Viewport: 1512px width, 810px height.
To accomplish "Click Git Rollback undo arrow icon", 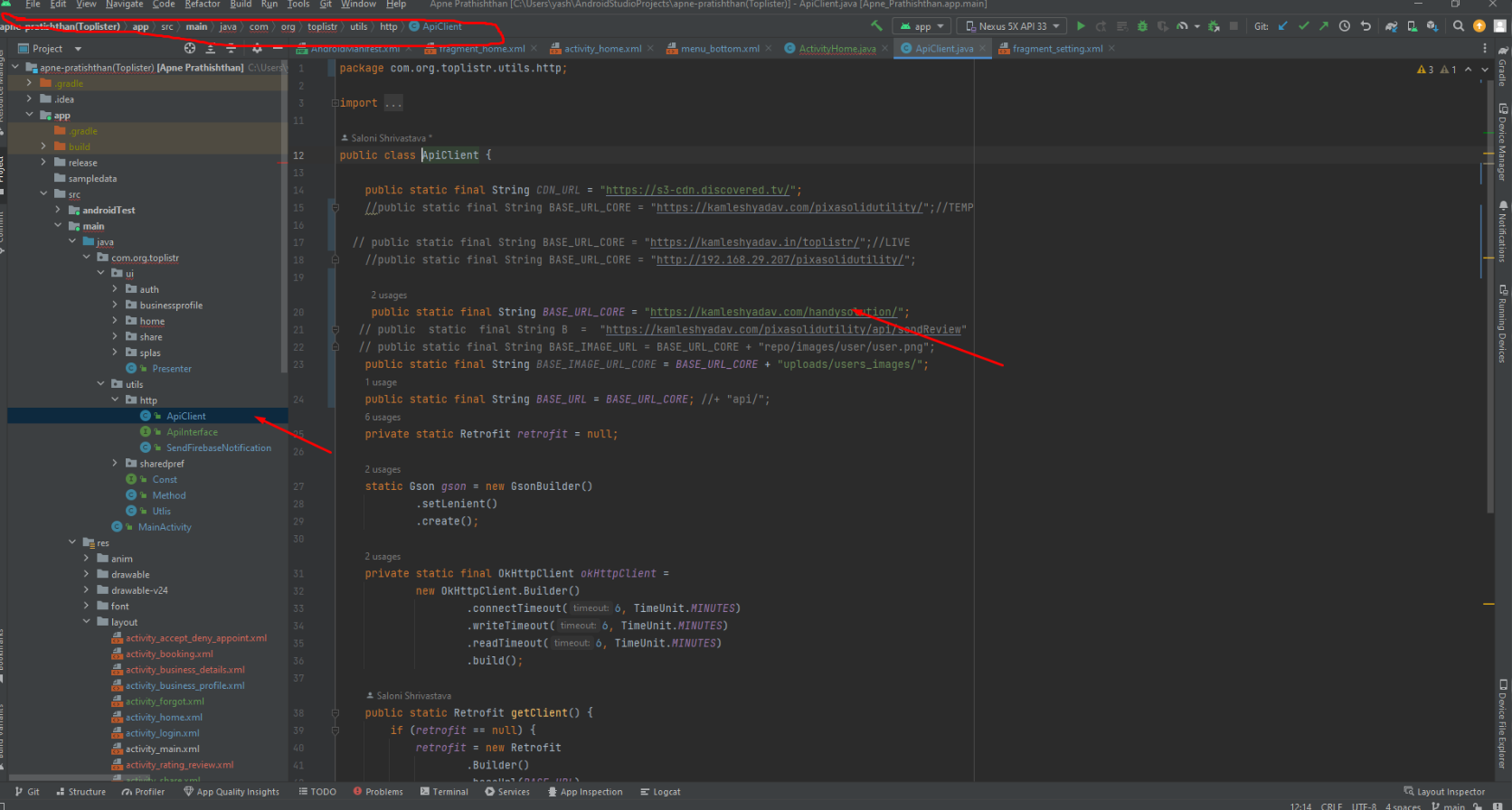I will coord(1366,26).
